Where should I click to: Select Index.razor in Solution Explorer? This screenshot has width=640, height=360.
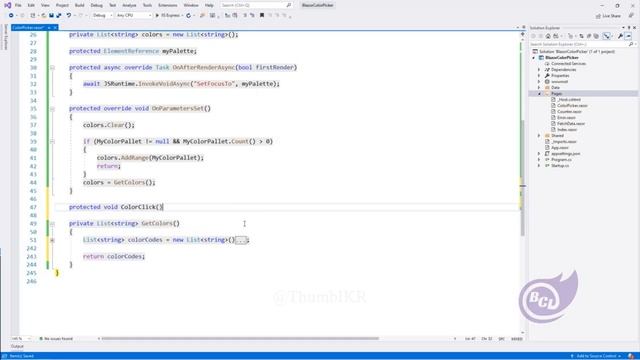pyautogui.click(x=567, y=129)
